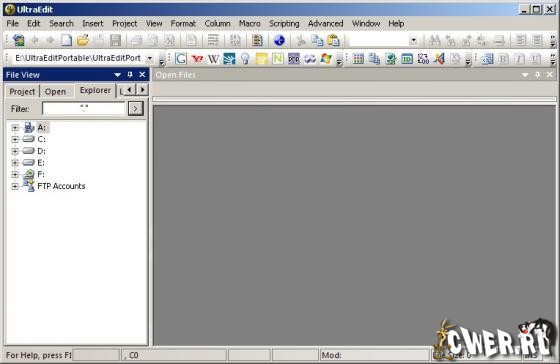The height and width of the screenshot is (364, 560).
Task: Click the Find binoculars icon
Action: pyautogui.click(x=434, y=40)
